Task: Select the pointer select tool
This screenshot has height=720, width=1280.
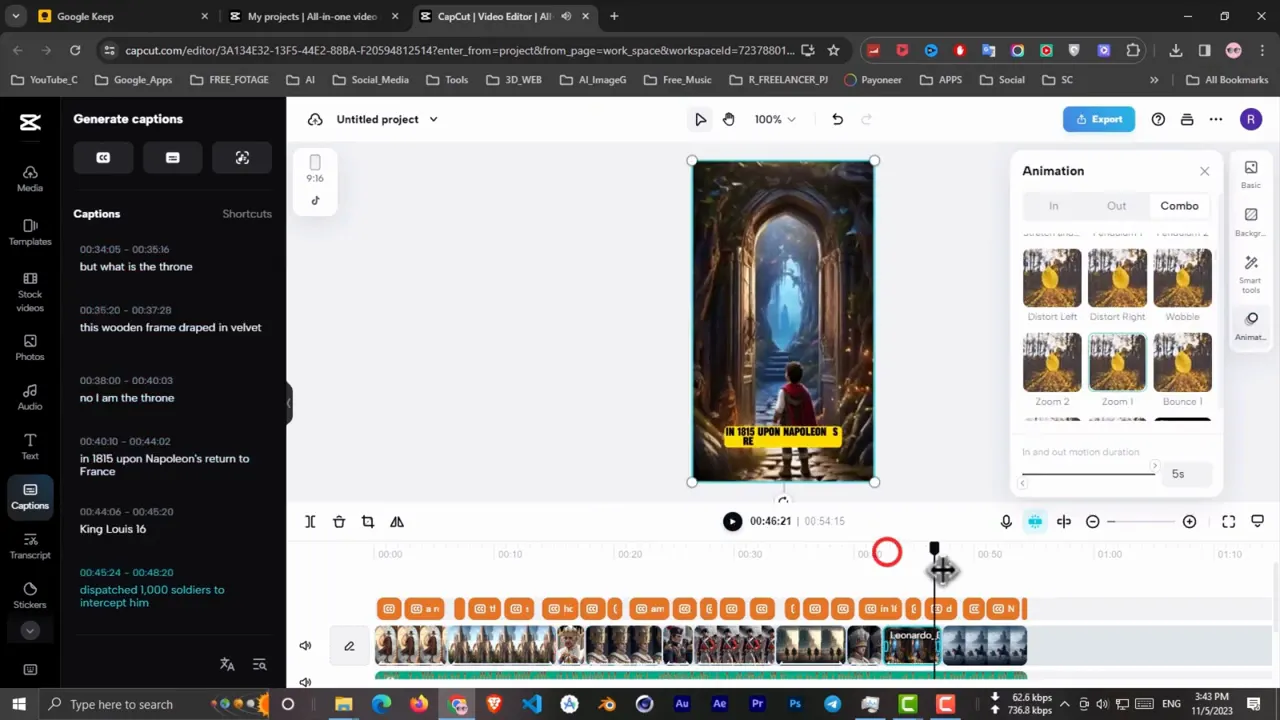Action: pos(700,119)
